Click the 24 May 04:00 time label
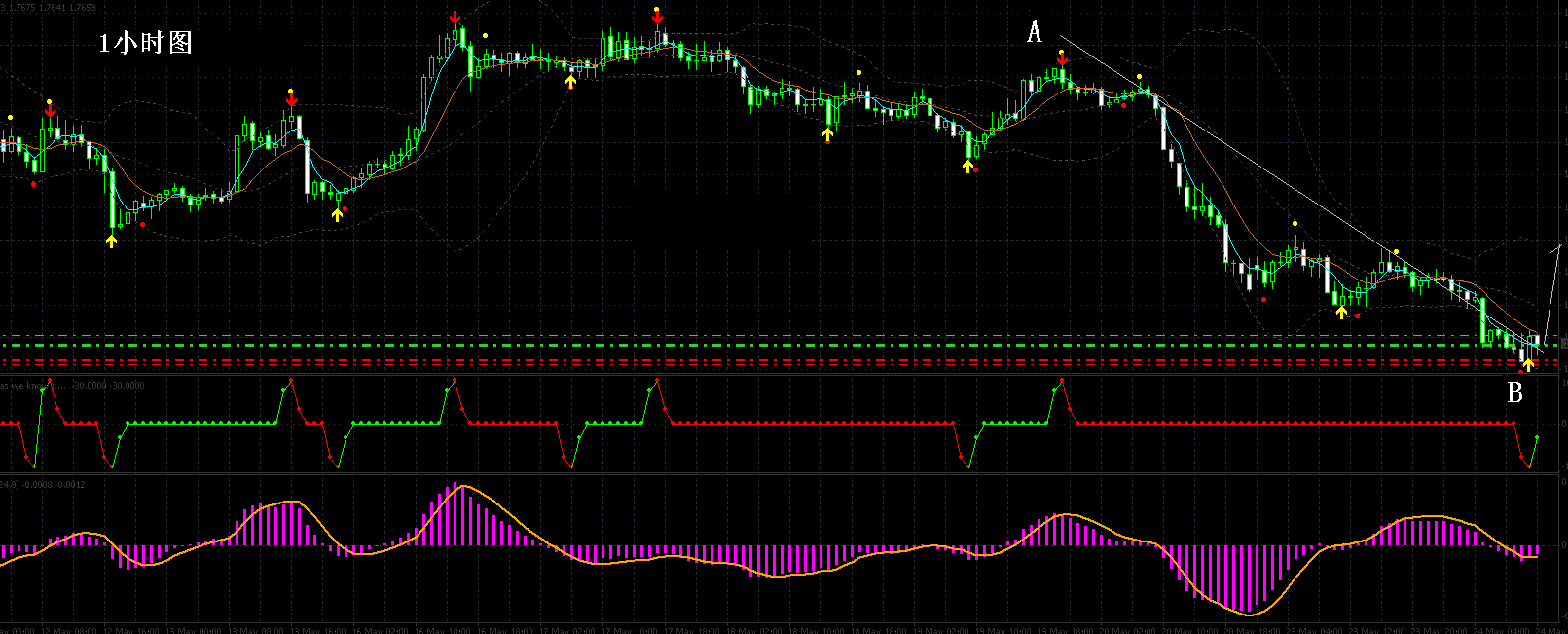Viewport: 1568px width, 634px height. [x=1502, y=630]
